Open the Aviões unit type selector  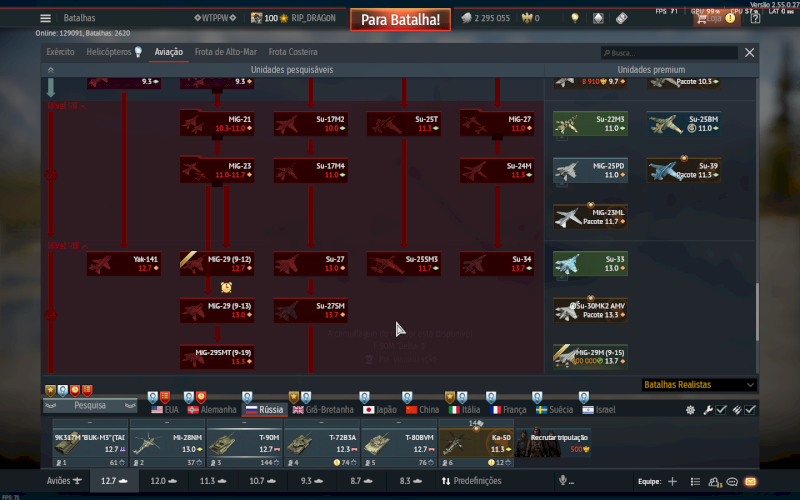64,481
